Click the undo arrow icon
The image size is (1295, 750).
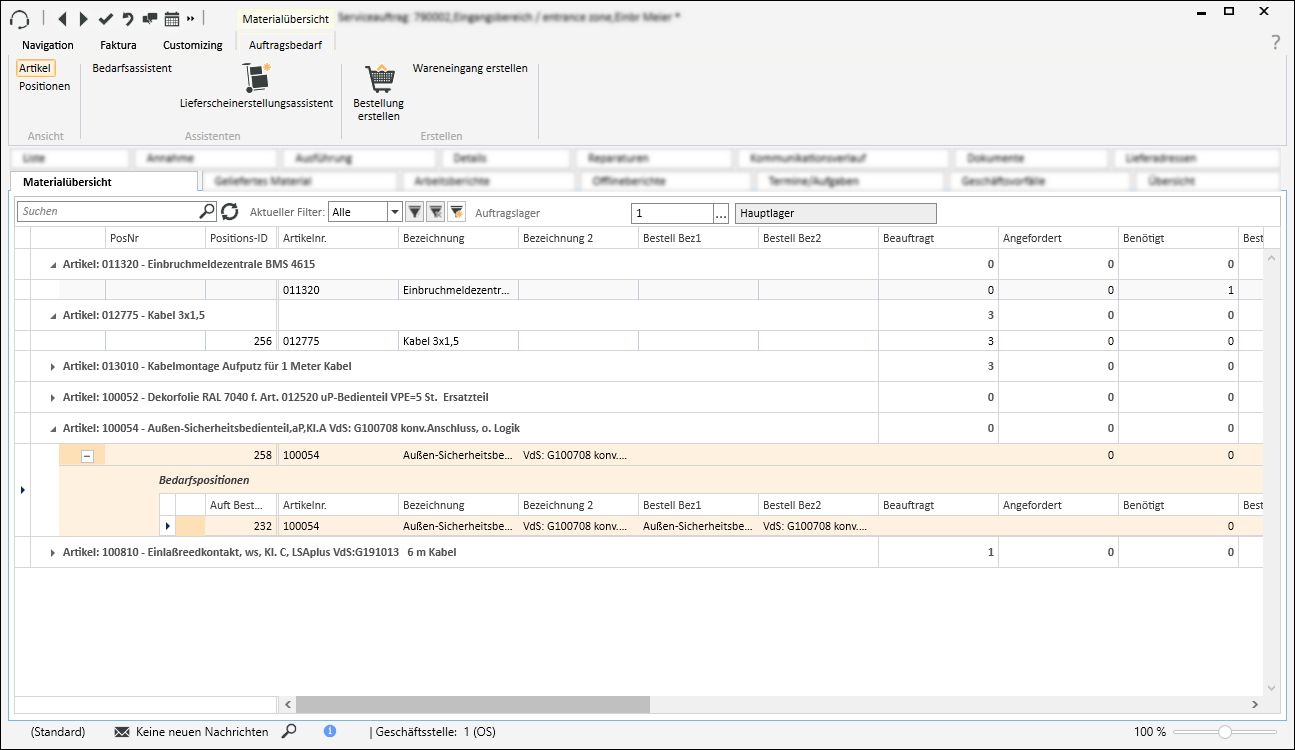pos(127,18)
